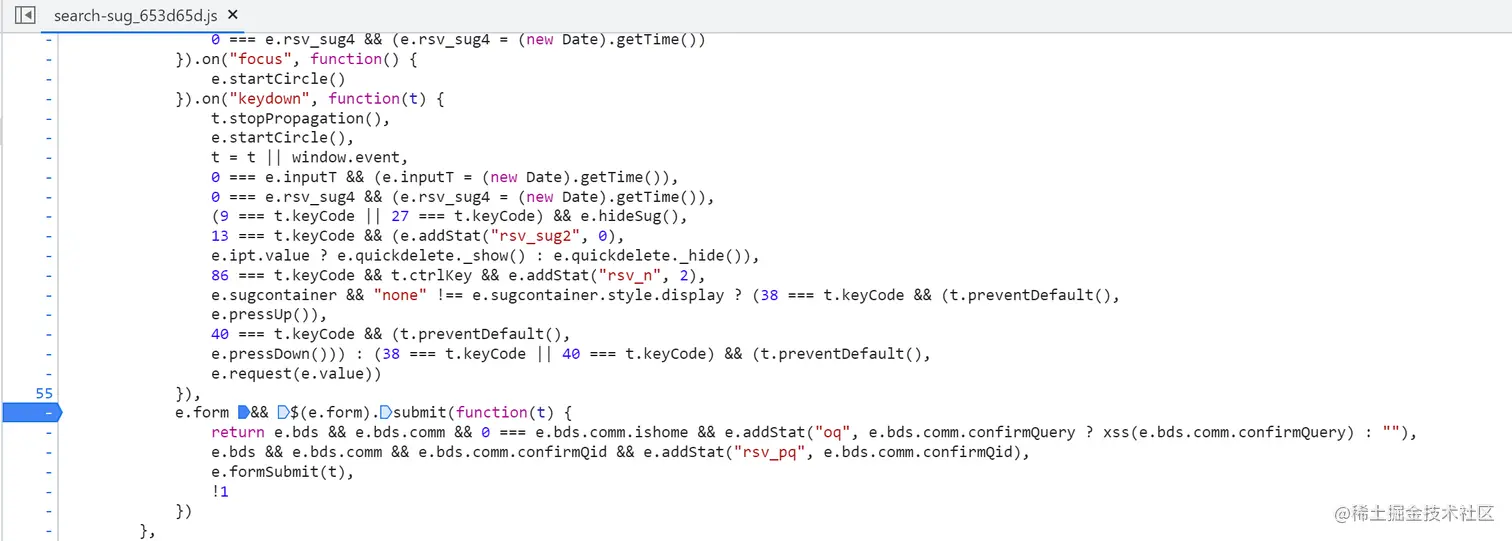Toggle the file navigator sidebar icon
Viewport: 1512px width, 541px height.
(x=26, y=15)
